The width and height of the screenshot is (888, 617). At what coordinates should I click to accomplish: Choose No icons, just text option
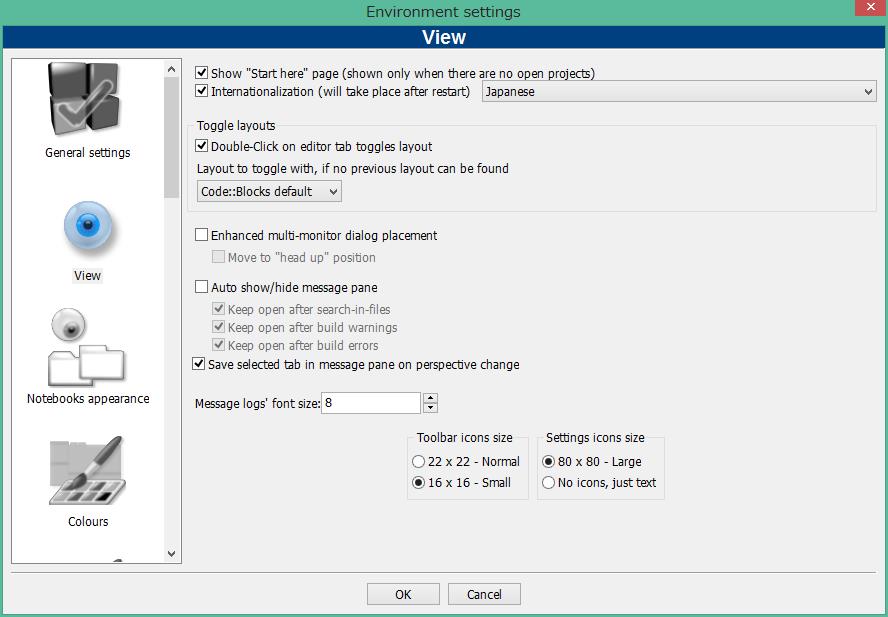tap(548, 482)
